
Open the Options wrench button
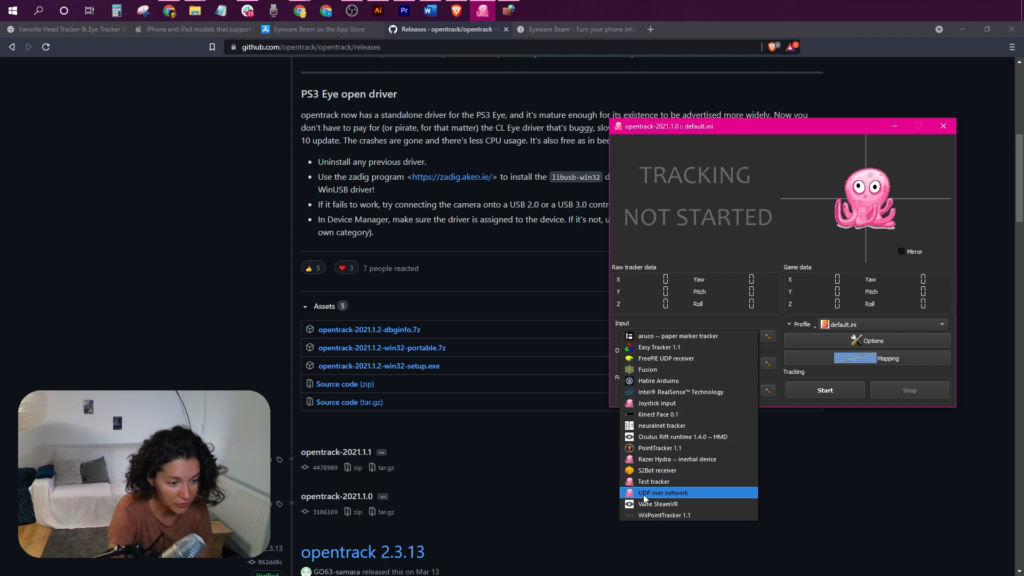pos(867,340)
